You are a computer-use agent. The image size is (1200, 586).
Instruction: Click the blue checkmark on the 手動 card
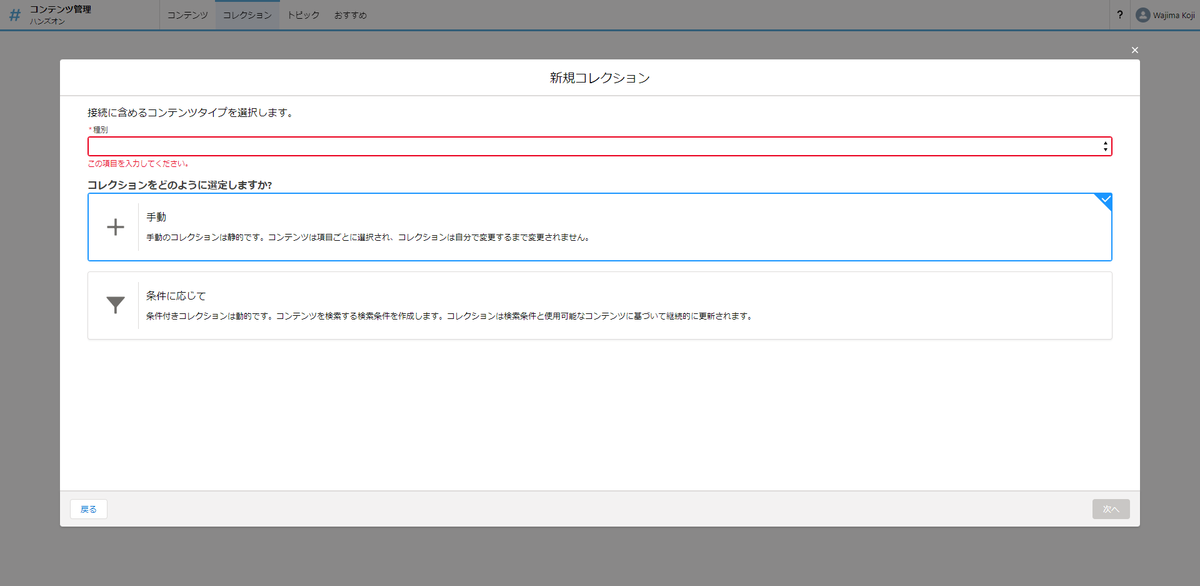(x=1104, y=199)
